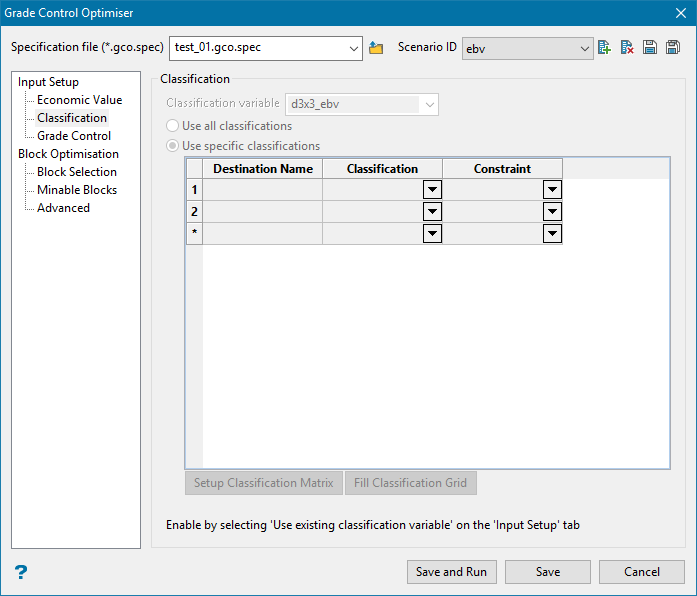This screenshot has width=697, height=596.
Task: Open help with the question mark icon
Action: tap(21, 572)
